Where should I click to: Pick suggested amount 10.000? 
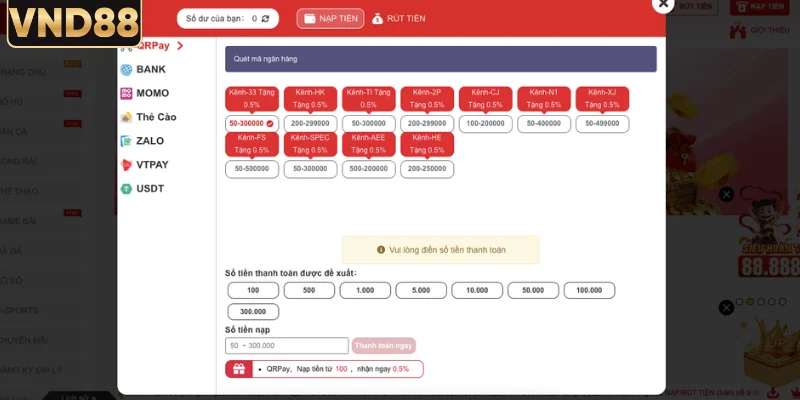pyautogui.click(x=477, y=290)
